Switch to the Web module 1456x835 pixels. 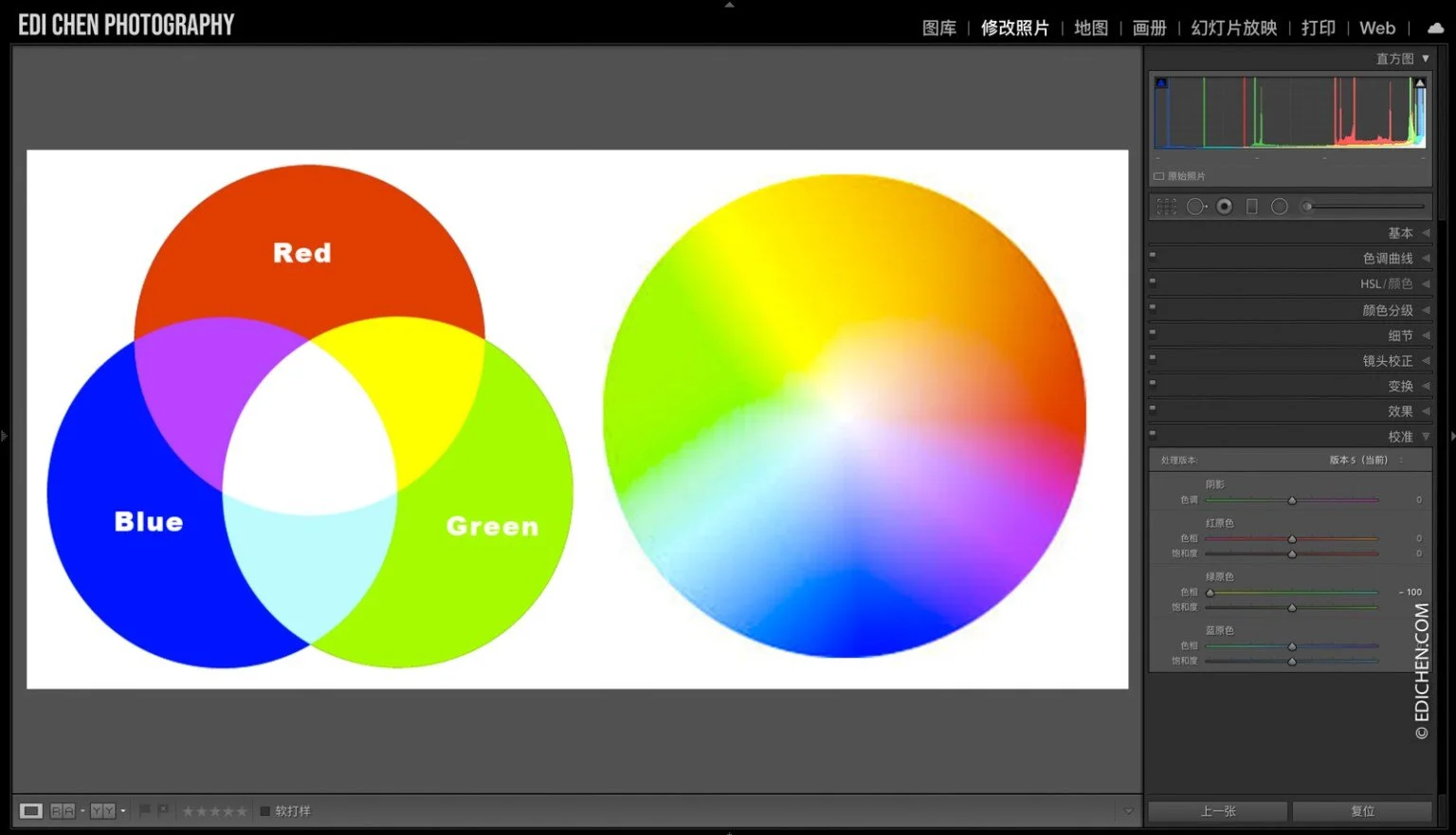pyautogui.click(x=1377, y=28)
